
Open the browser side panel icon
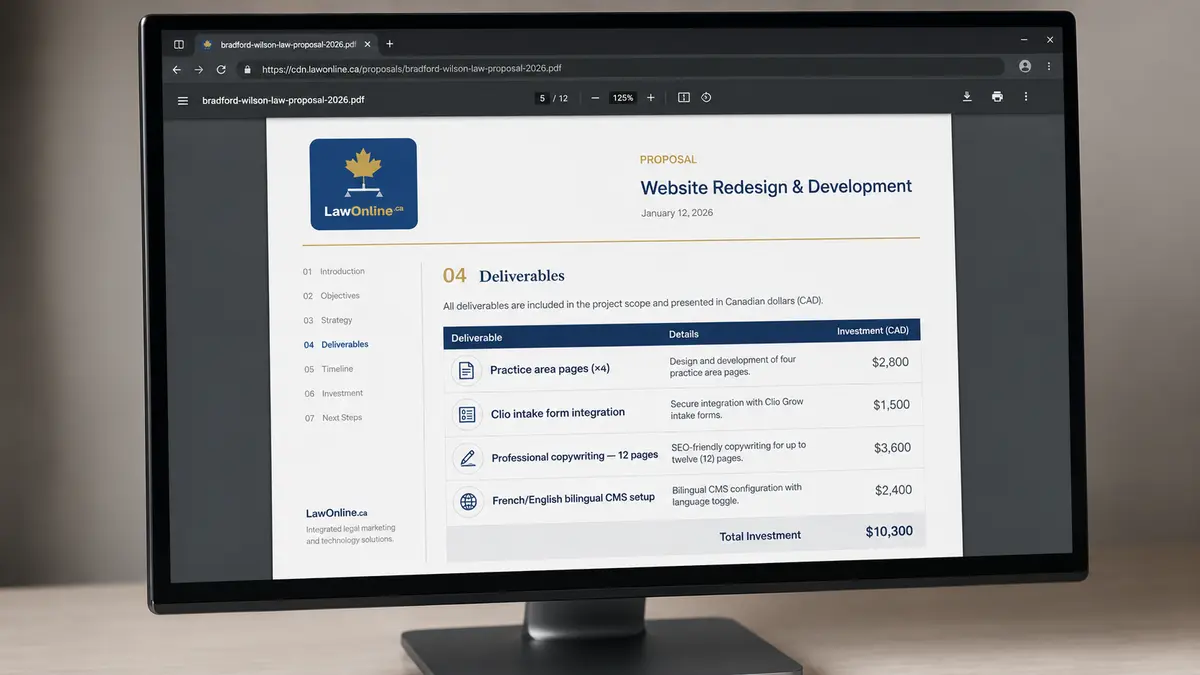click(179, 44)
